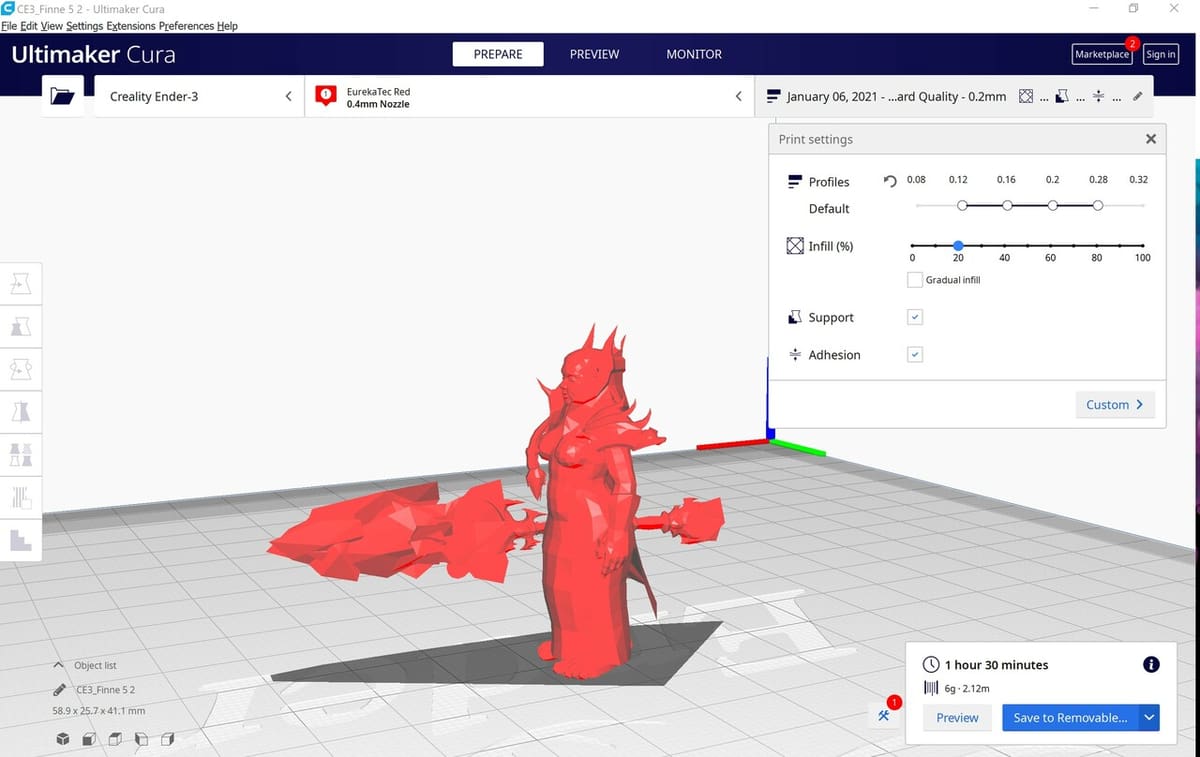
Task: Set profile layer height to 0.12
Action: (x=962, y=205)
